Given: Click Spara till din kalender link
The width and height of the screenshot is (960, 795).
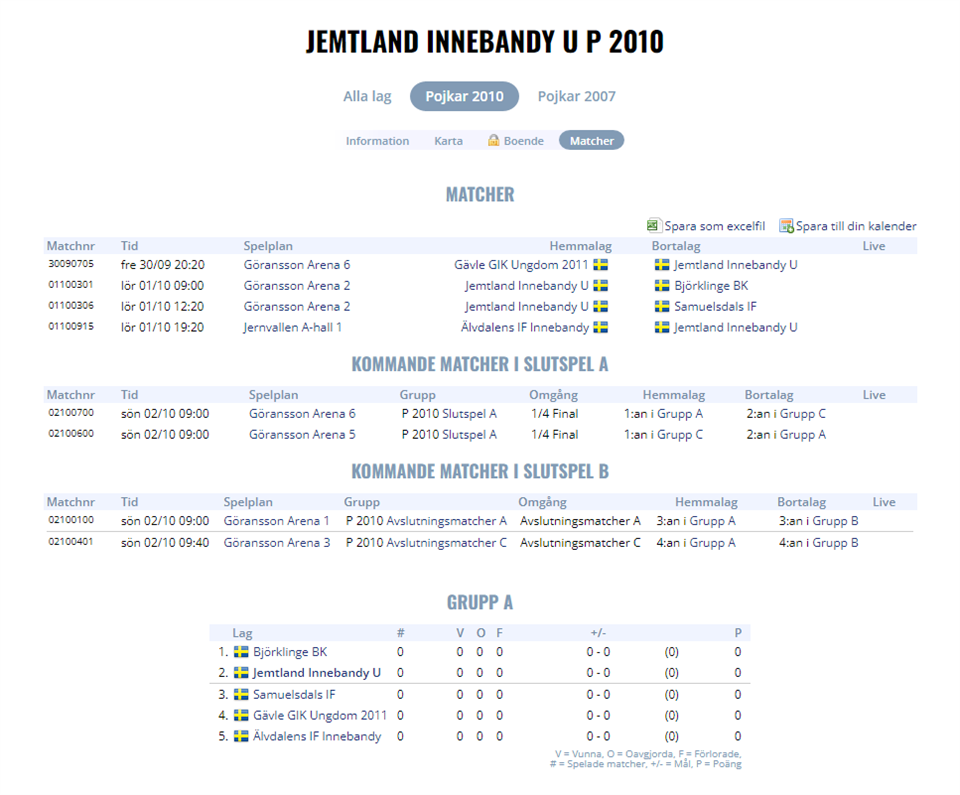Looking at the screenshot, I should click(856, 226).
